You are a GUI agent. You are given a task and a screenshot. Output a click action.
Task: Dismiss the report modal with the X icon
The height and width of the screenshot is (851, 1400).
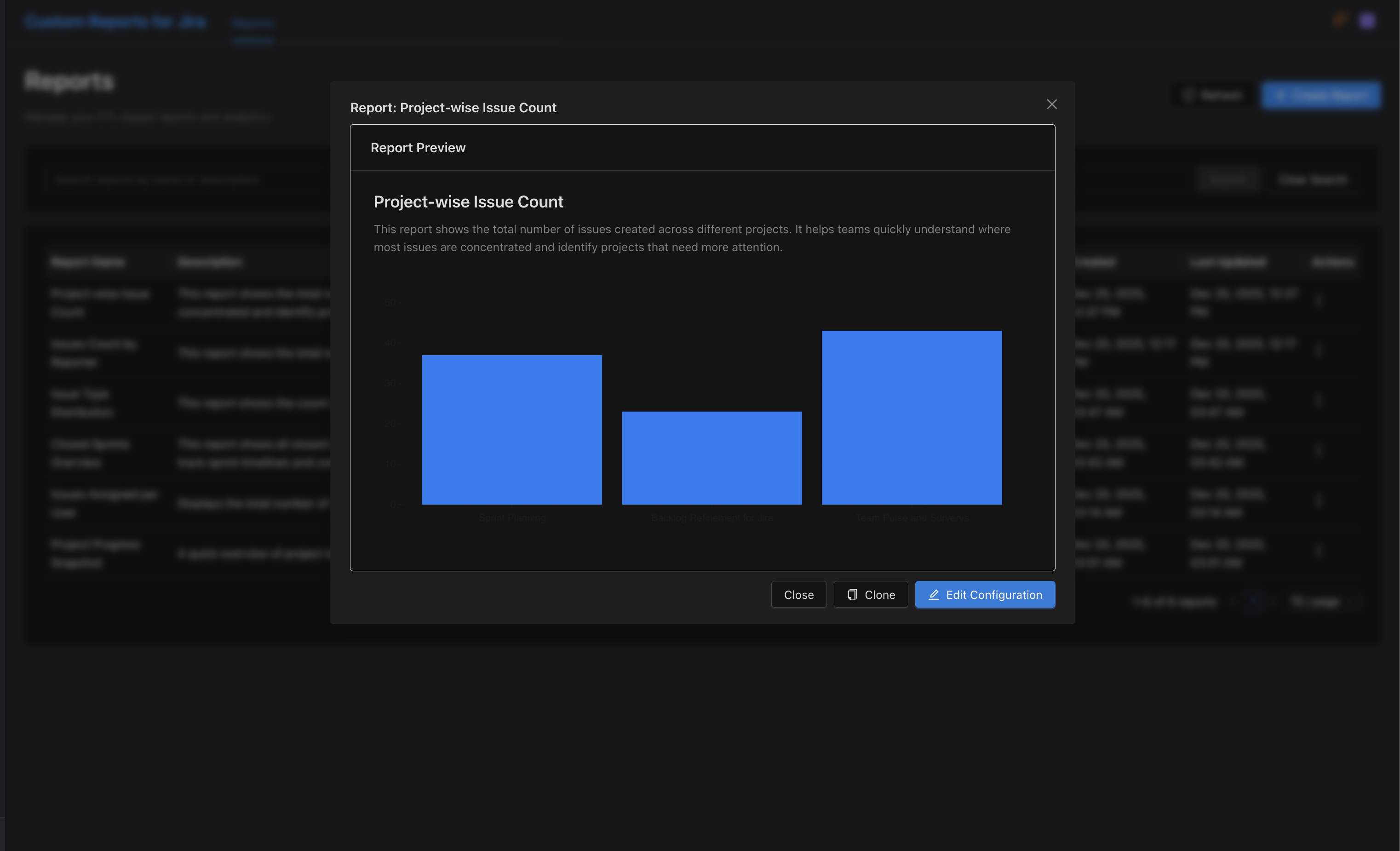click(x=1051, y=104)
